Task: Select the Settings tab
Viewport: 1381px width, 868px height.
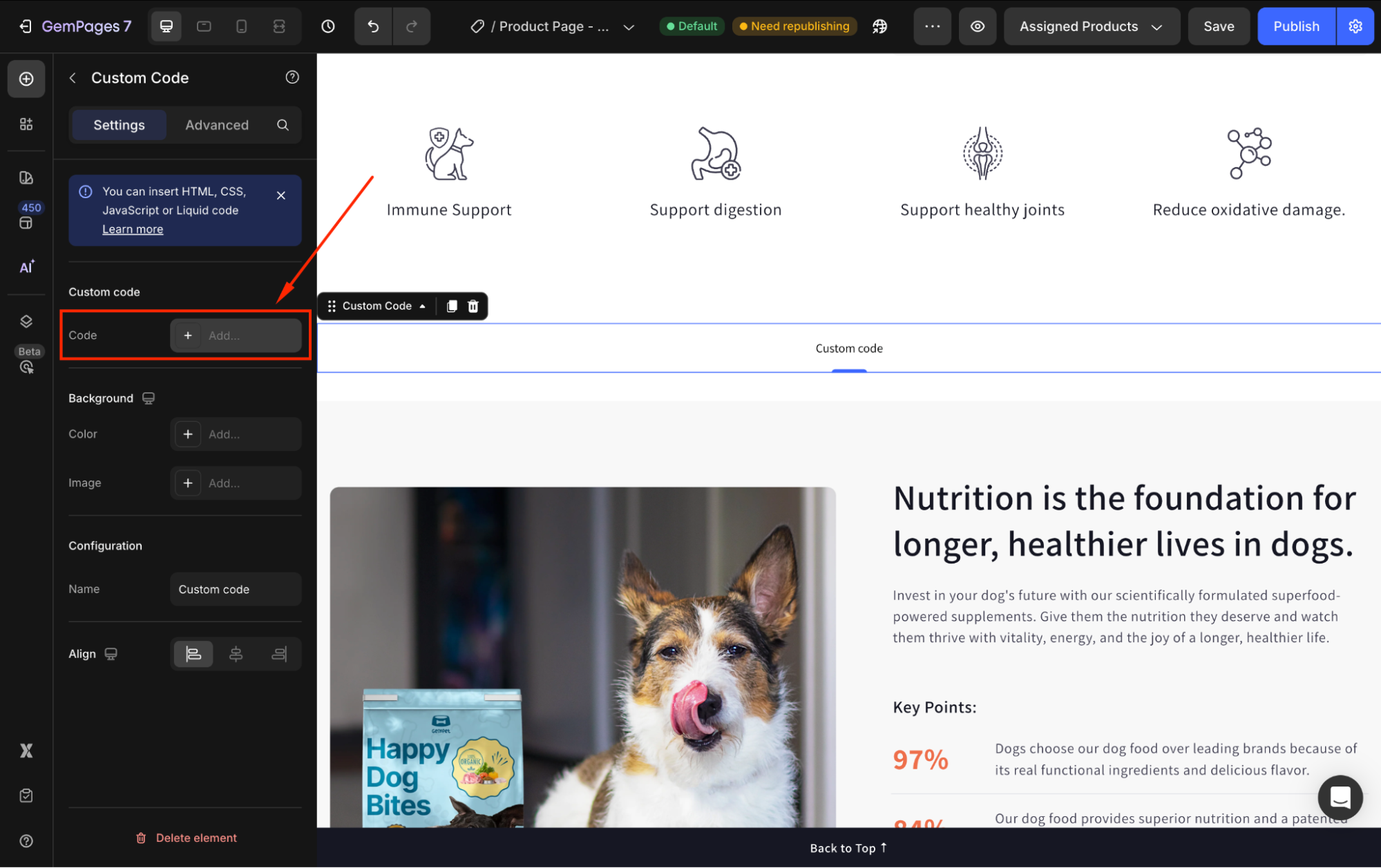Action: [119, 125]
